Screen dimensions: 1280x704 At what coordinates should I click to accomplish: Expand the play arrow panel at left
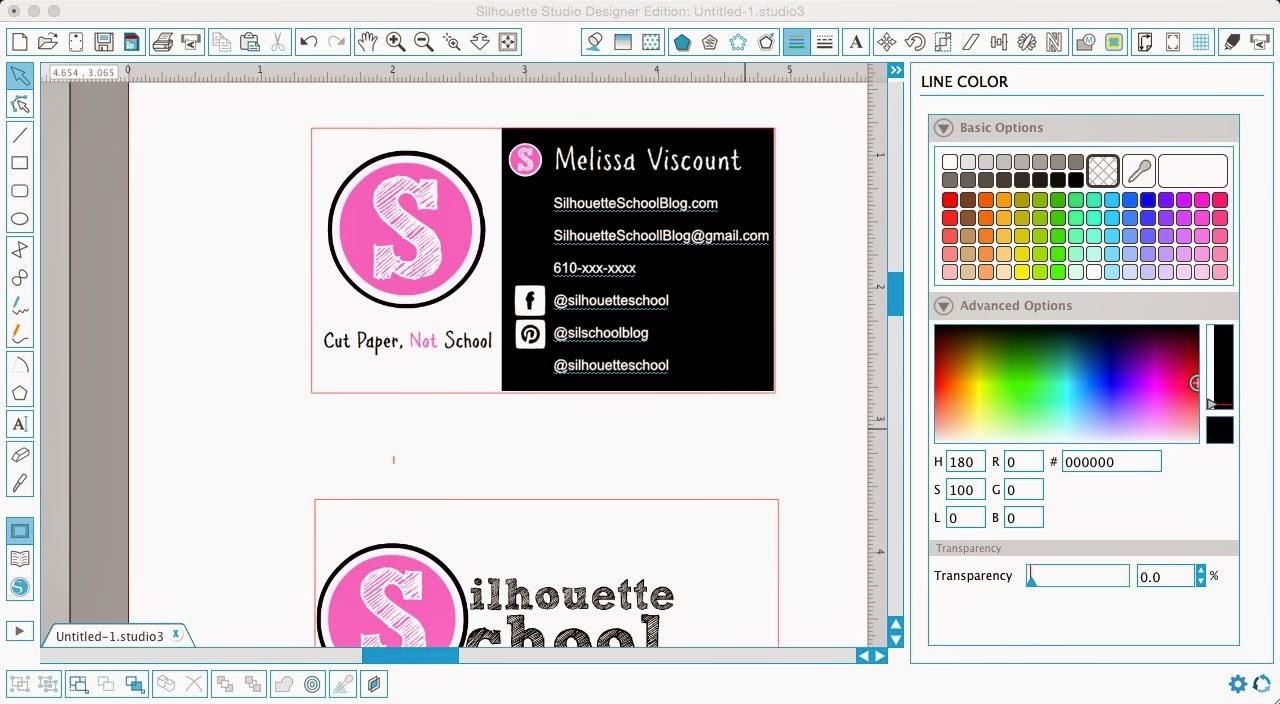click(20, 630)
